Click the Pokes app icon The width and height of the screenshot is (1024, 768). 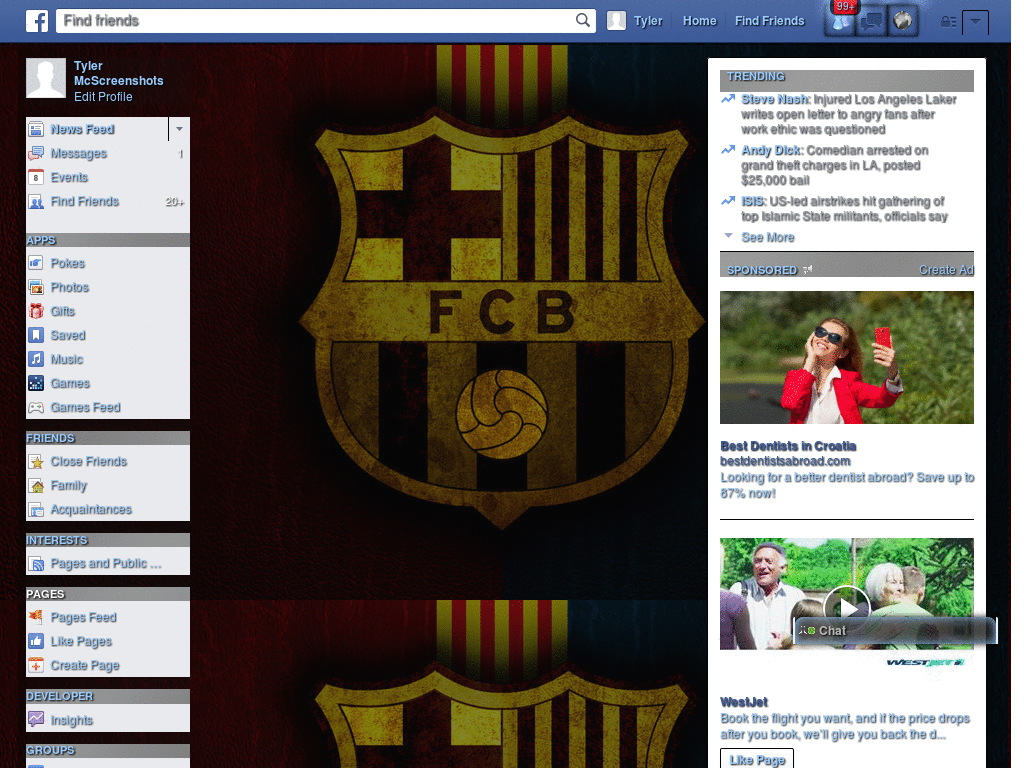(36, 263)
